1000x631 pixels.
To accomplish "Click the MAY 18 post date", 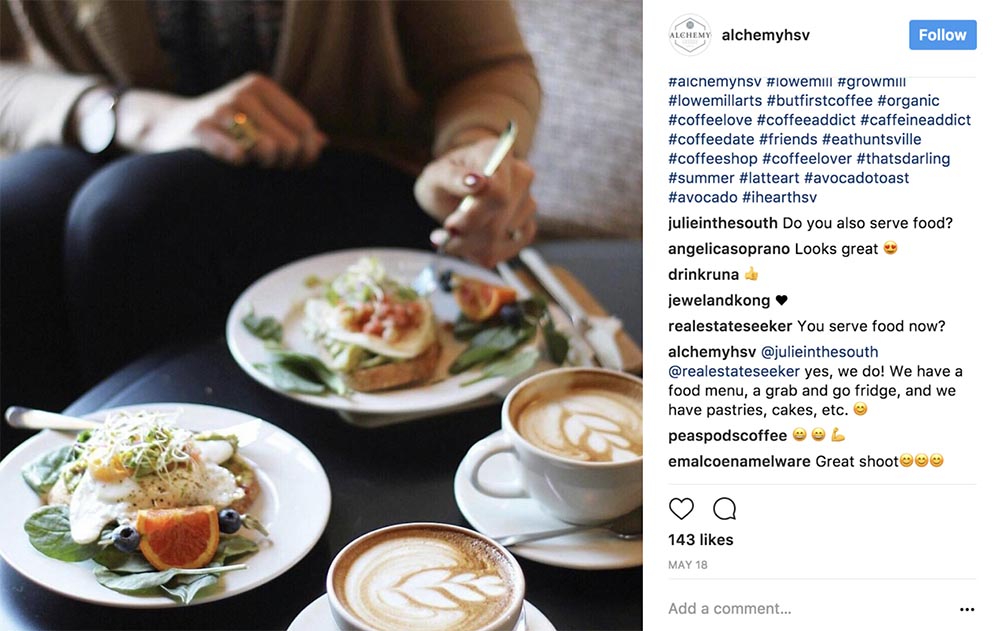I will 688,565.
